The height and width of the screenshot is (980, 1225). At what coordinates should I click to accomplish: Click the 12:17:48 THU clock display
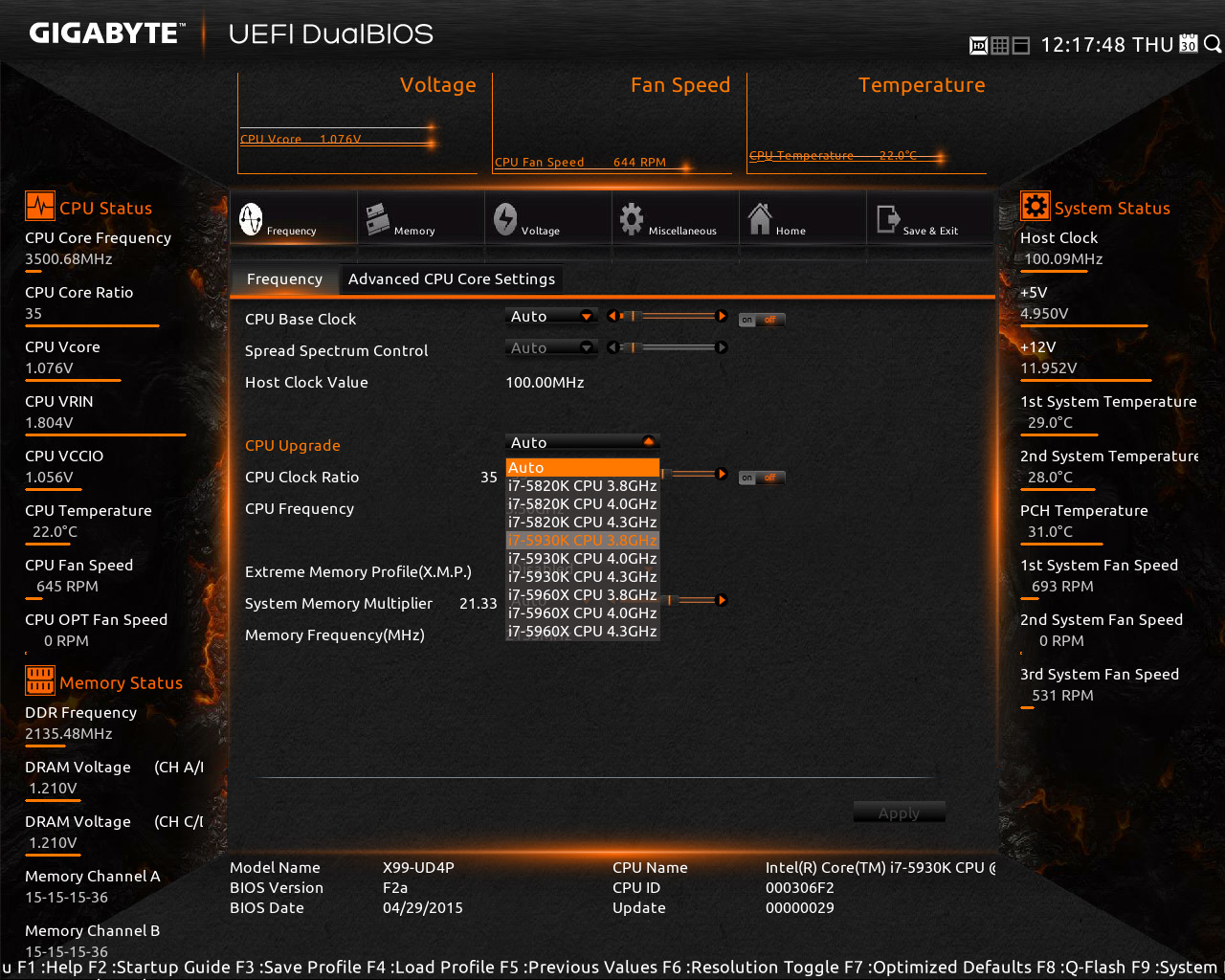click(x=1107, y=45)
